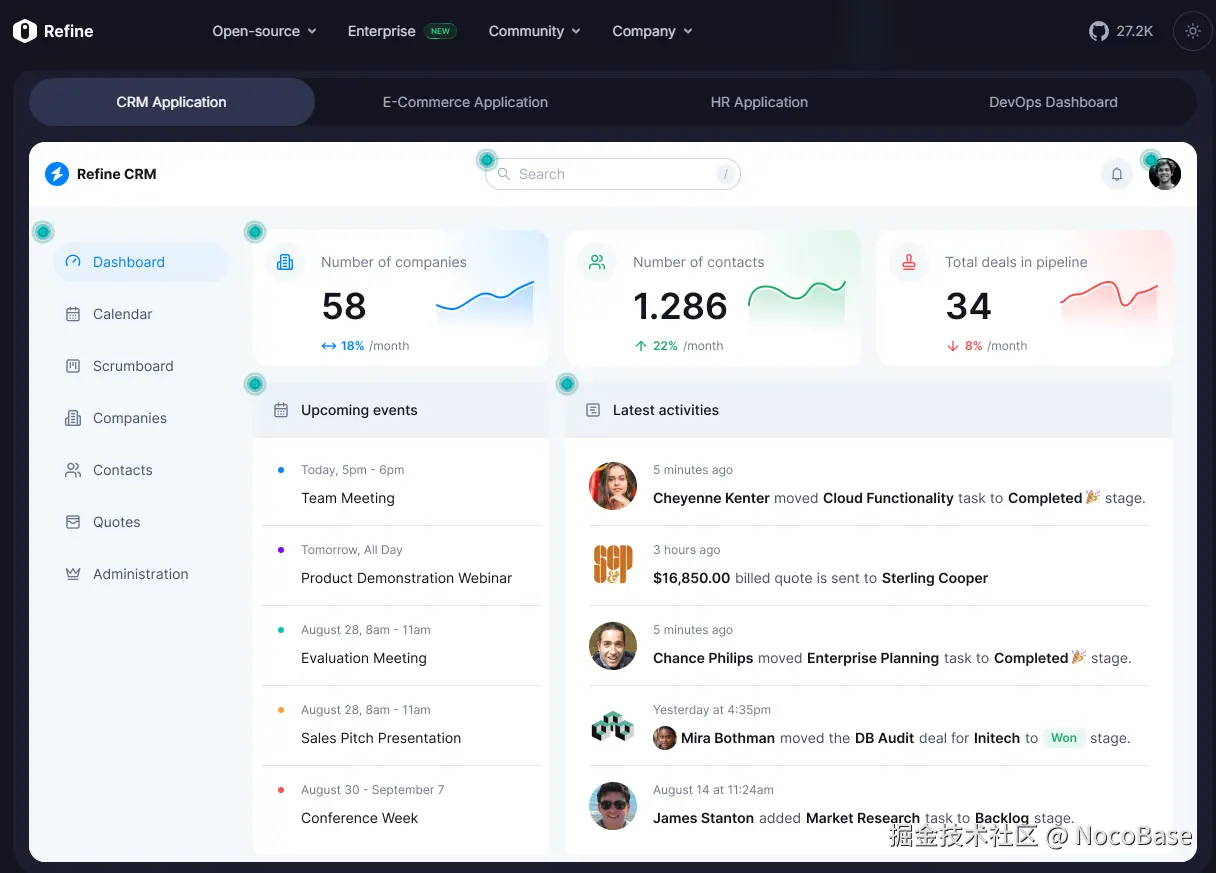Click the Administration crown icon
1216x873 pixels.
click(73, 574)
